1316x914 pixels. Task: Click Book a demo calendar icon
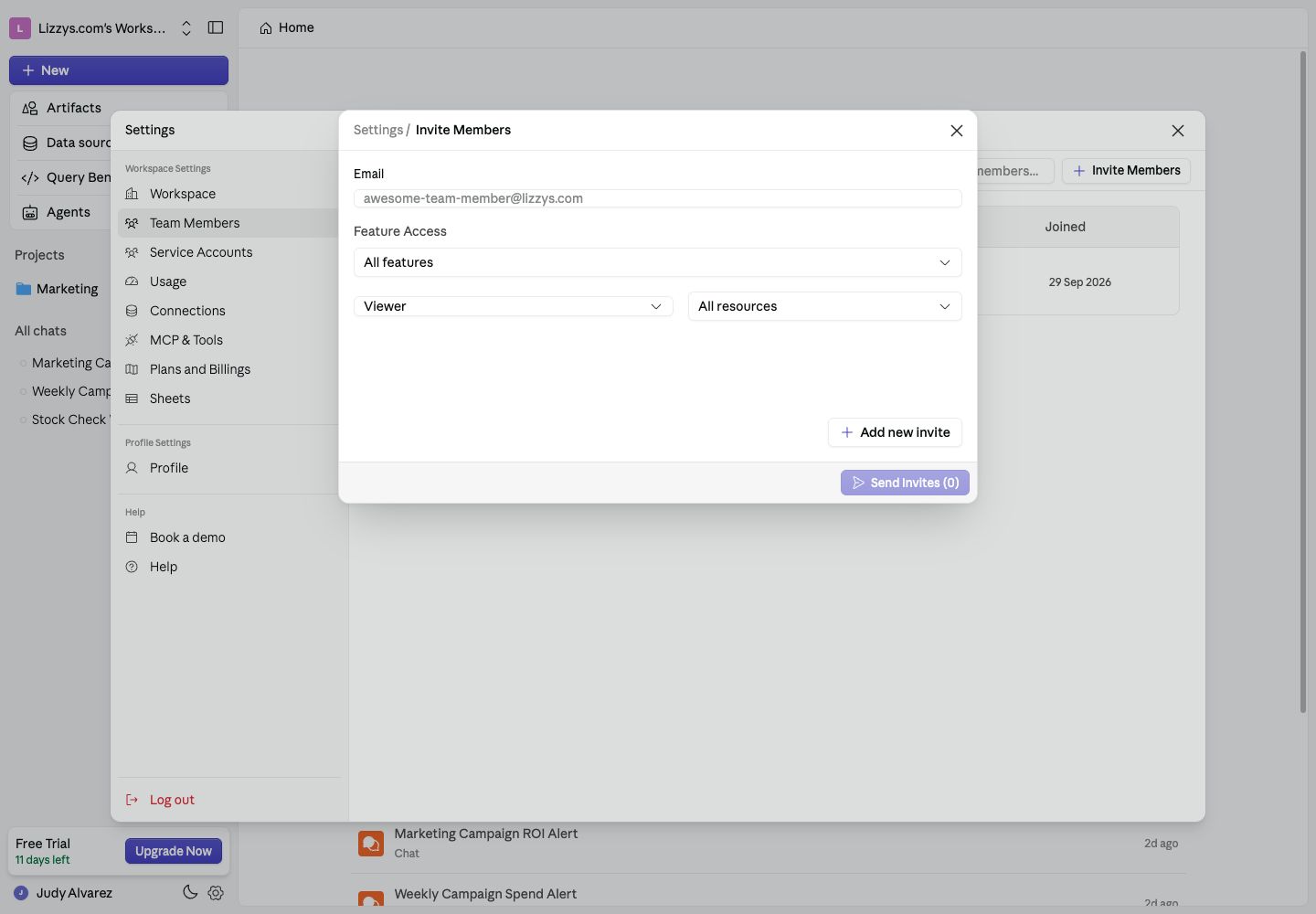[x=132, y=537]
